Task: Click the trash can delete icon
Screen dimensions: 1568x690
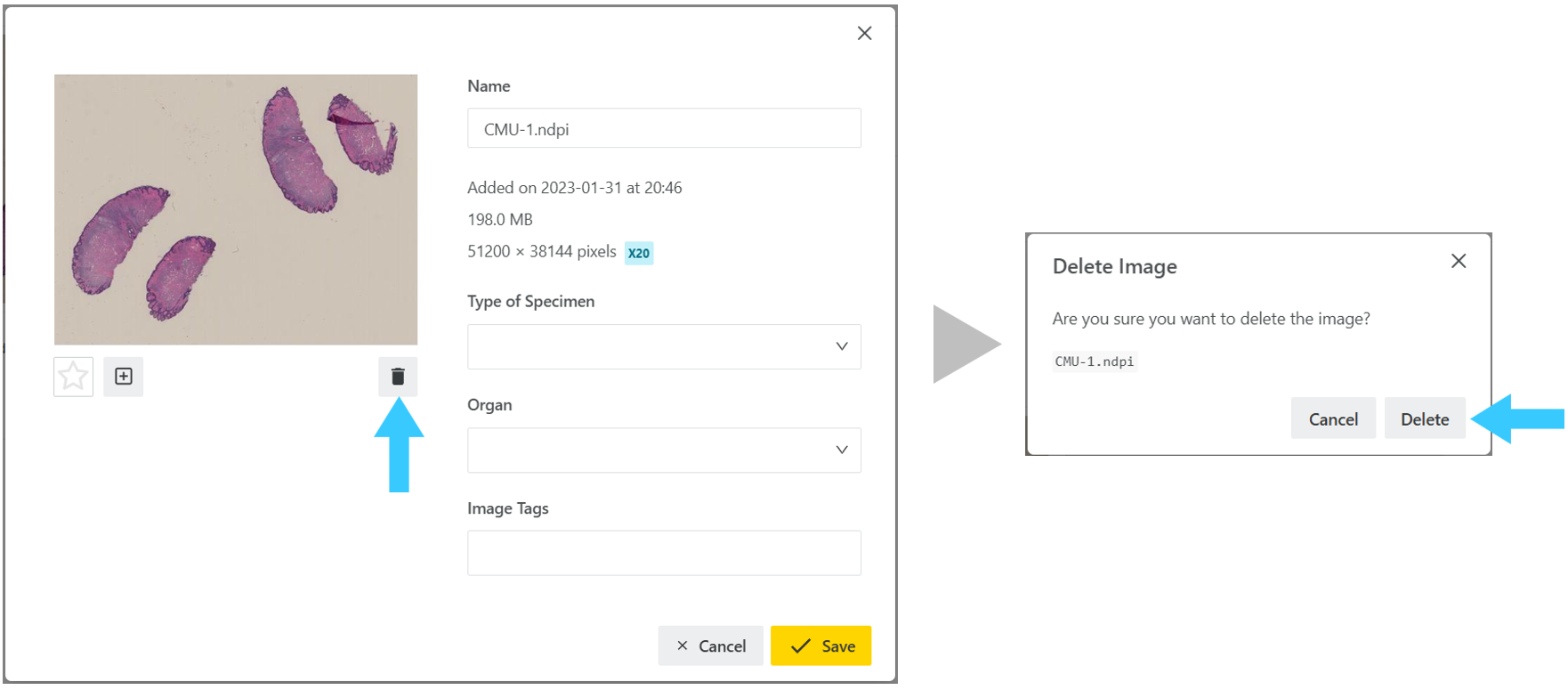Action: coord(398,377)
